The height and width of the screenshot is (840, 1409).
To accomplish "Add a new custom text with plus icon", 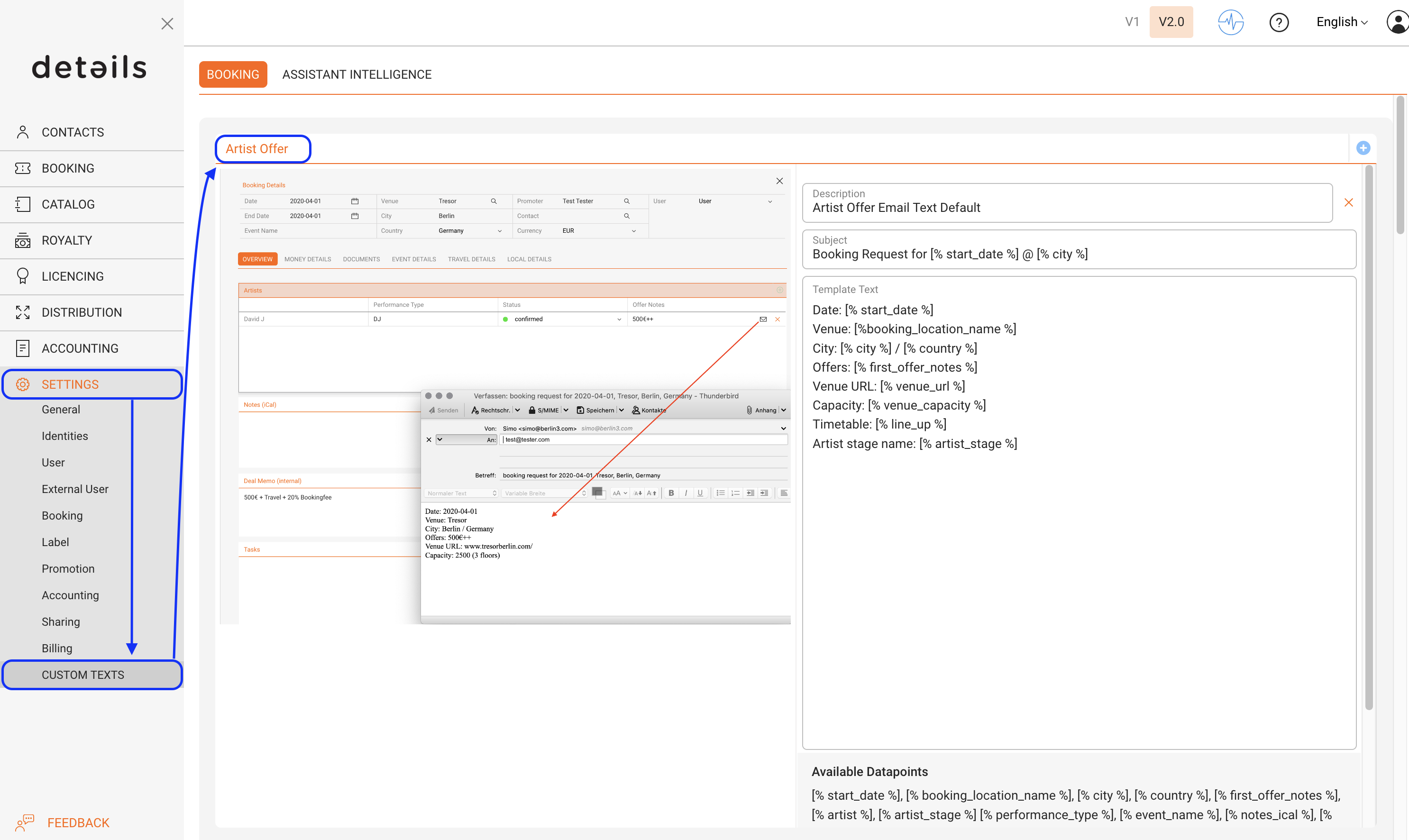I will click(1363, 148).
